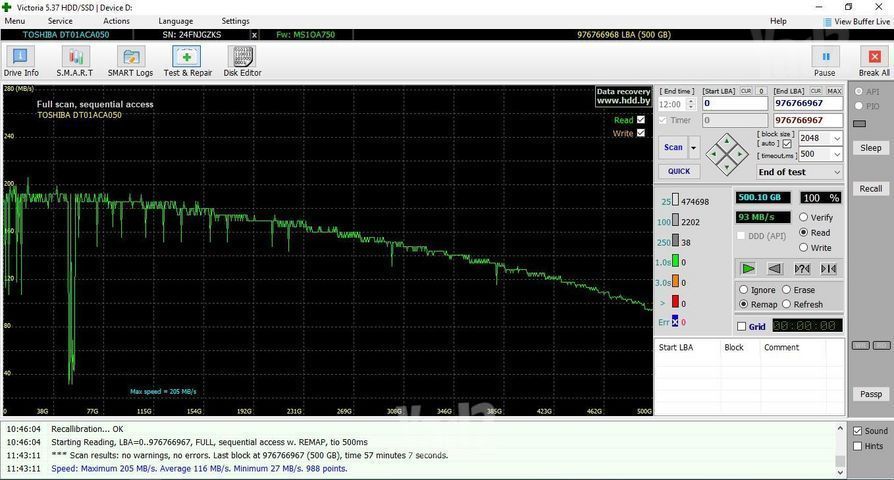Select the Remap radio button

pos(743,304)
